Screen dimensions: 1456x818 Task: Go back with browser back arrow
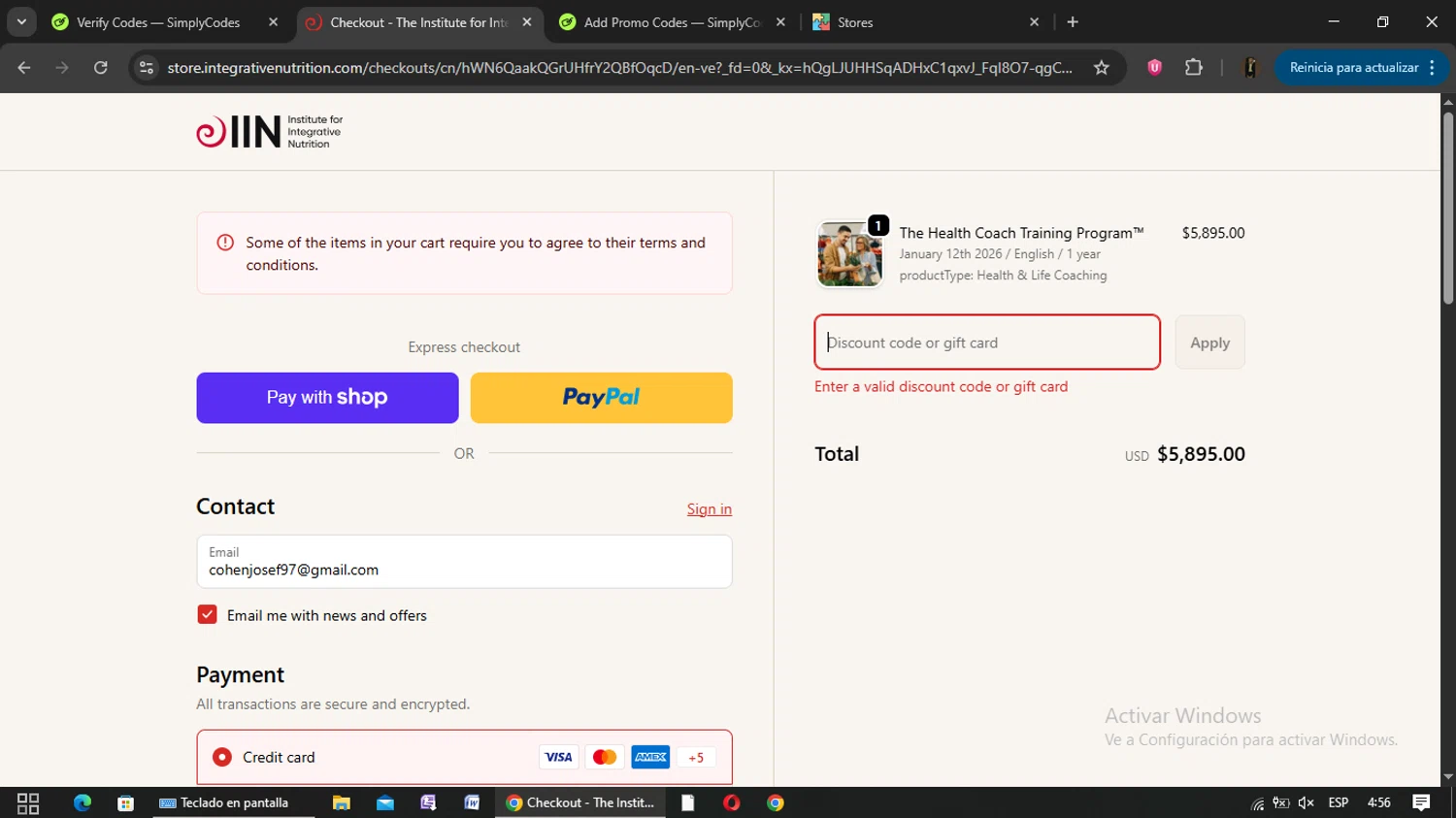pos(24,68)
